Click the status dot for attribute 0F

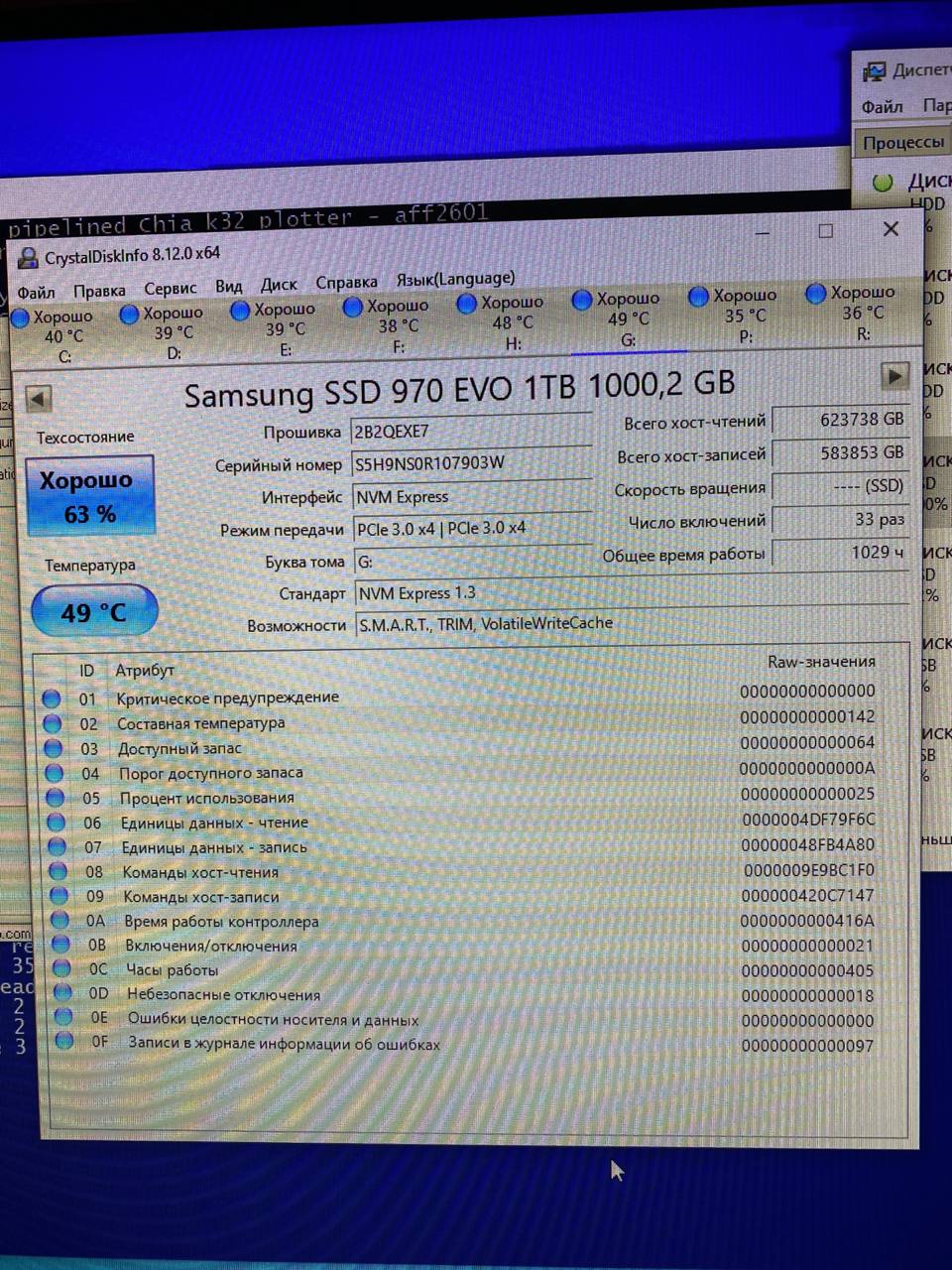(x=65, y=1042)
